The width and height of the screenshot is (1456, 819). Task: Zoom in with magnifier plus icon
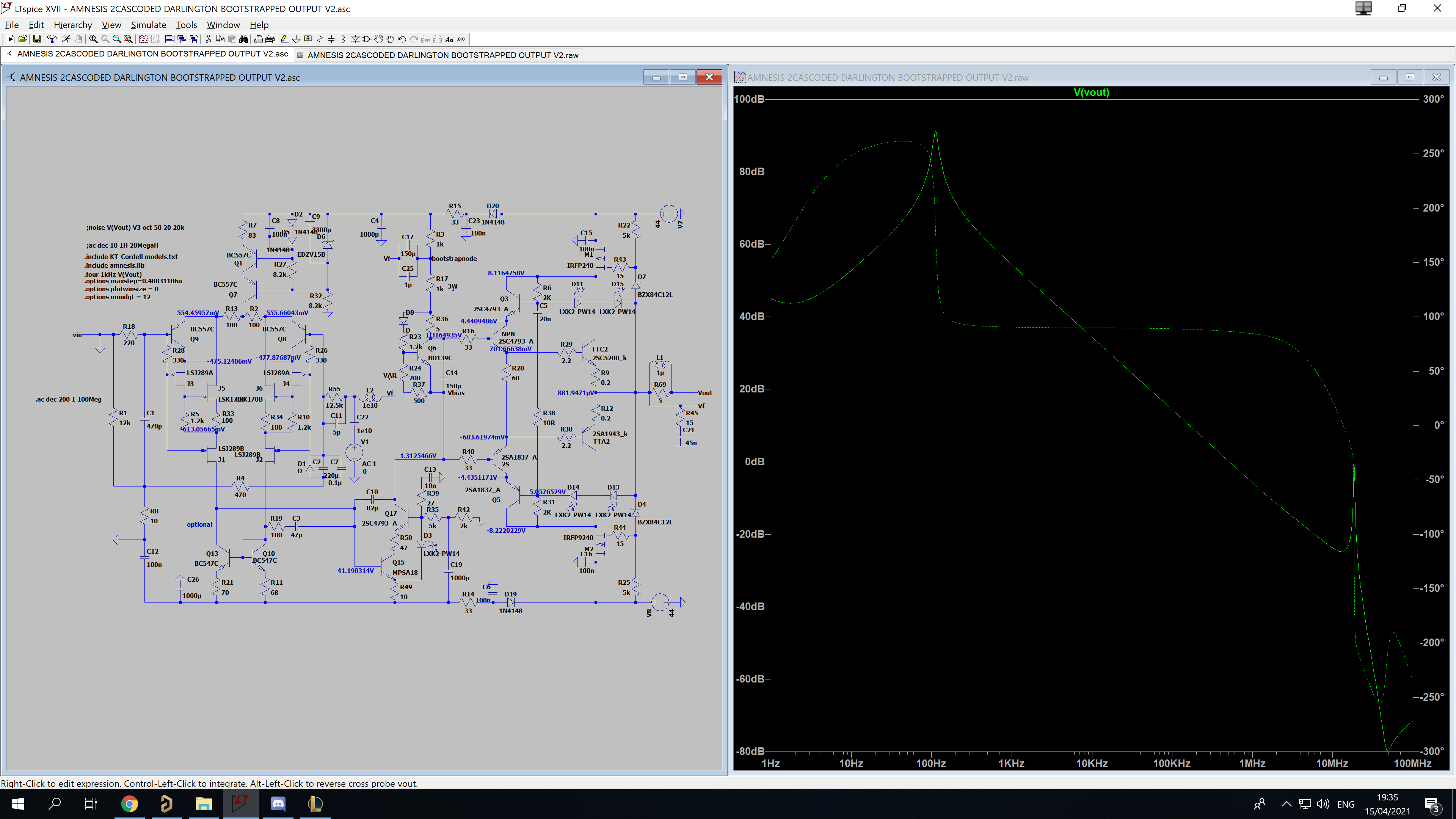(93, 39)
